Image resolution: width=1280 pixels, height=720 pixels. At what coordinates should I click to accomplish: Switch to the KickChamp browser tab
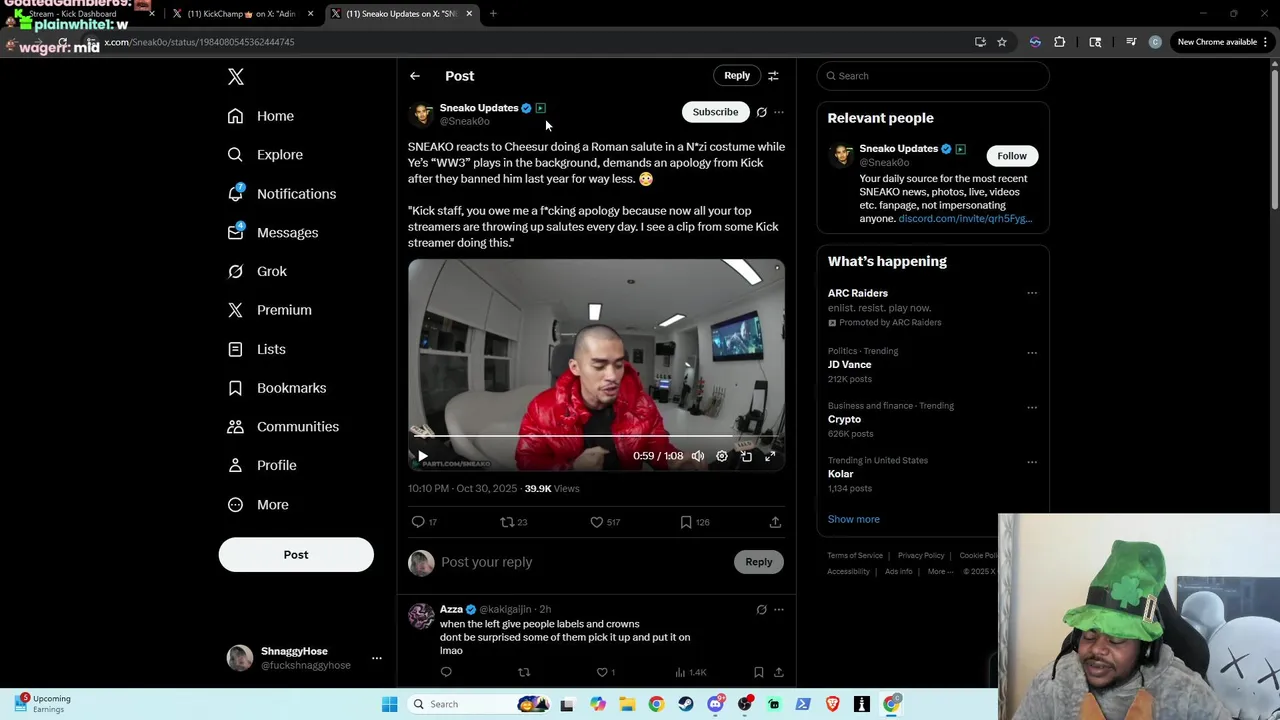tap(242, 14)
